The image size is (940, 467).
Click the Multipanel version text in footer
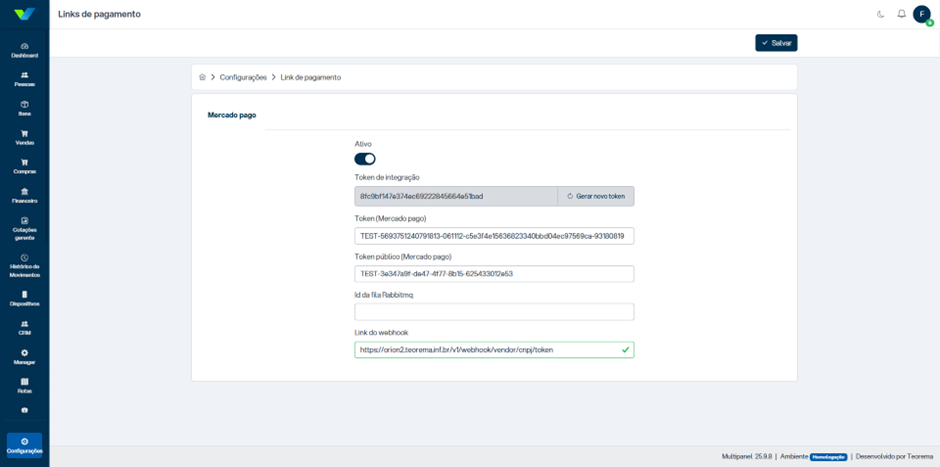746,456
